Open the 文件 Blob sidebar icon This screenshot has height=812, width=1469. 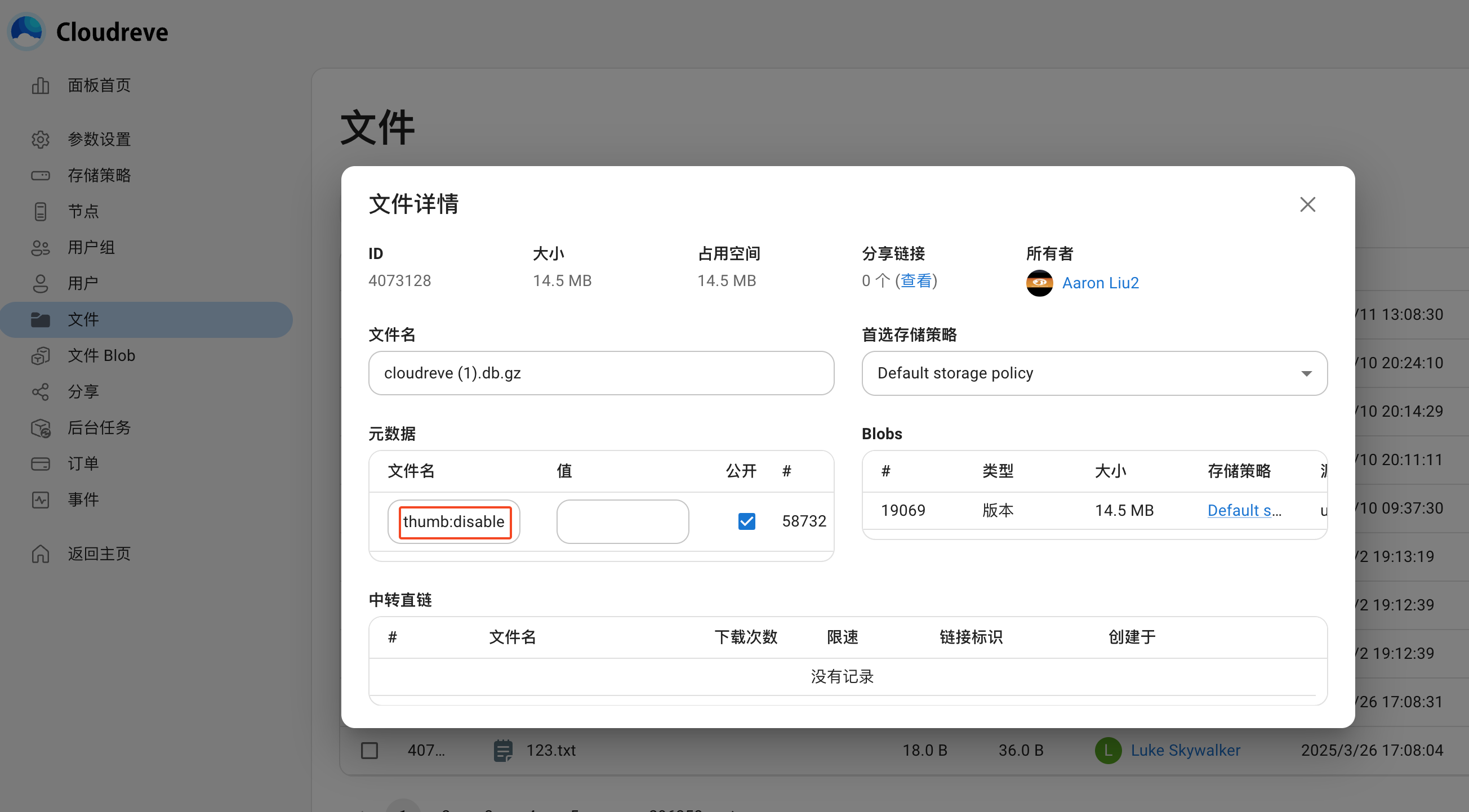point(40,355)
